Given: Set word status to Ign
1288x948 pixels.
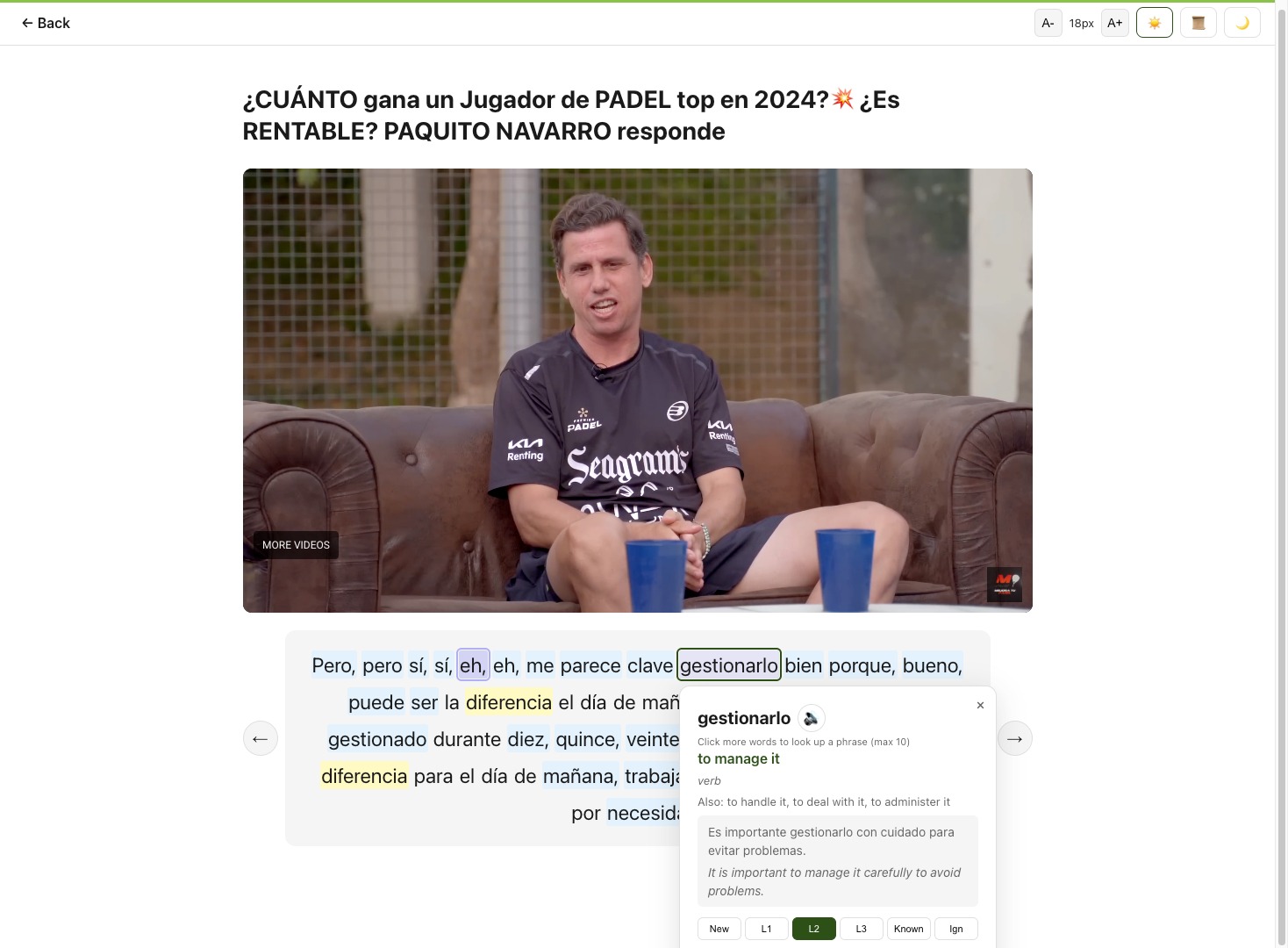Looking at the screenshot, I should point(955,929).
